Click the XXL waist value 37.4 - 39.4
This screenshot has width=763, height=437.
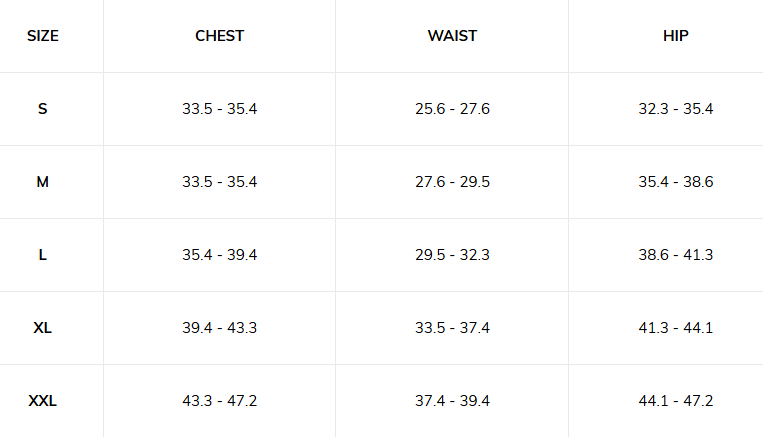452,401
